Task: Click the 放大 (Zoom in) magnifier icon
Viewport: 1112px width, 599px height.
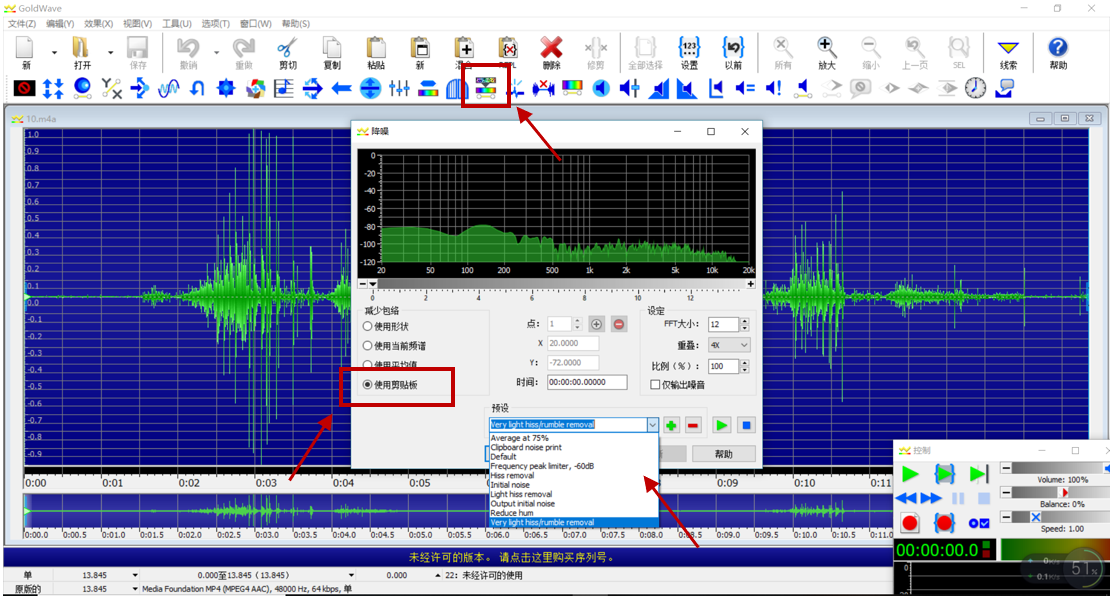Action: [x=826, y=47]
